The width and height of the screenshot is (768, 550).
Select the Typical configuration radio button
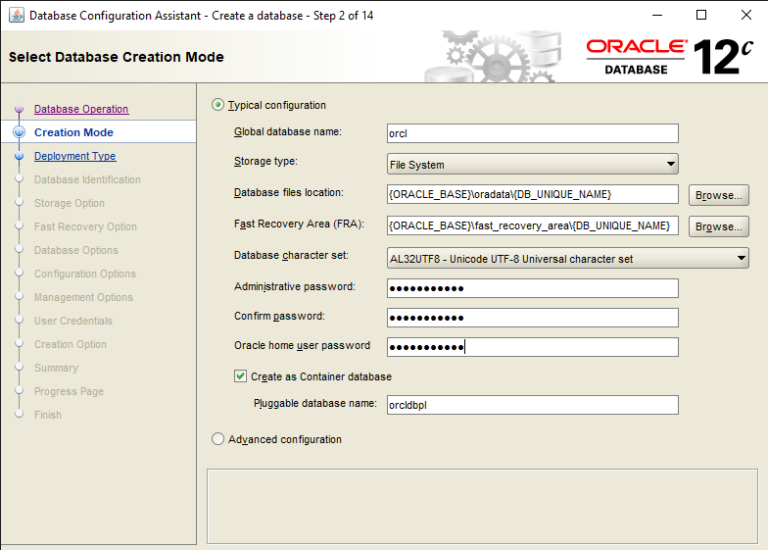click(218, 105)
